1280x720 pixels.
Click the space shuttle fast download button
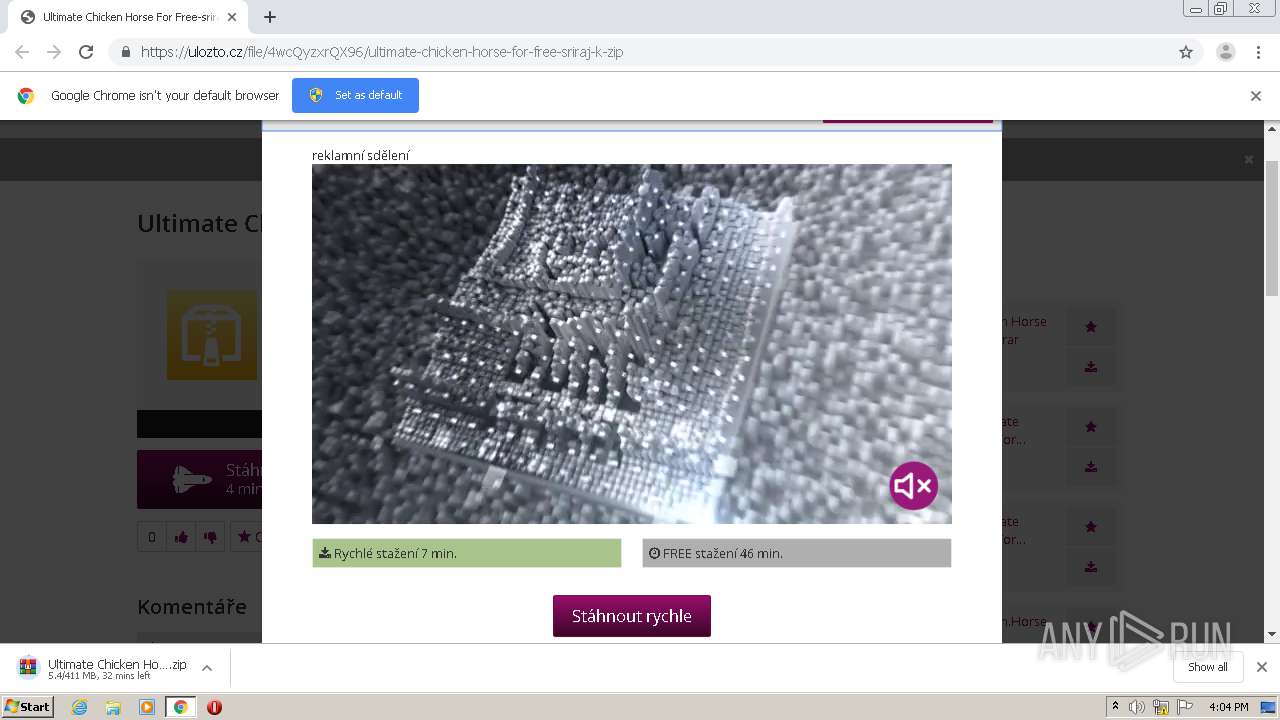[200, 479]
